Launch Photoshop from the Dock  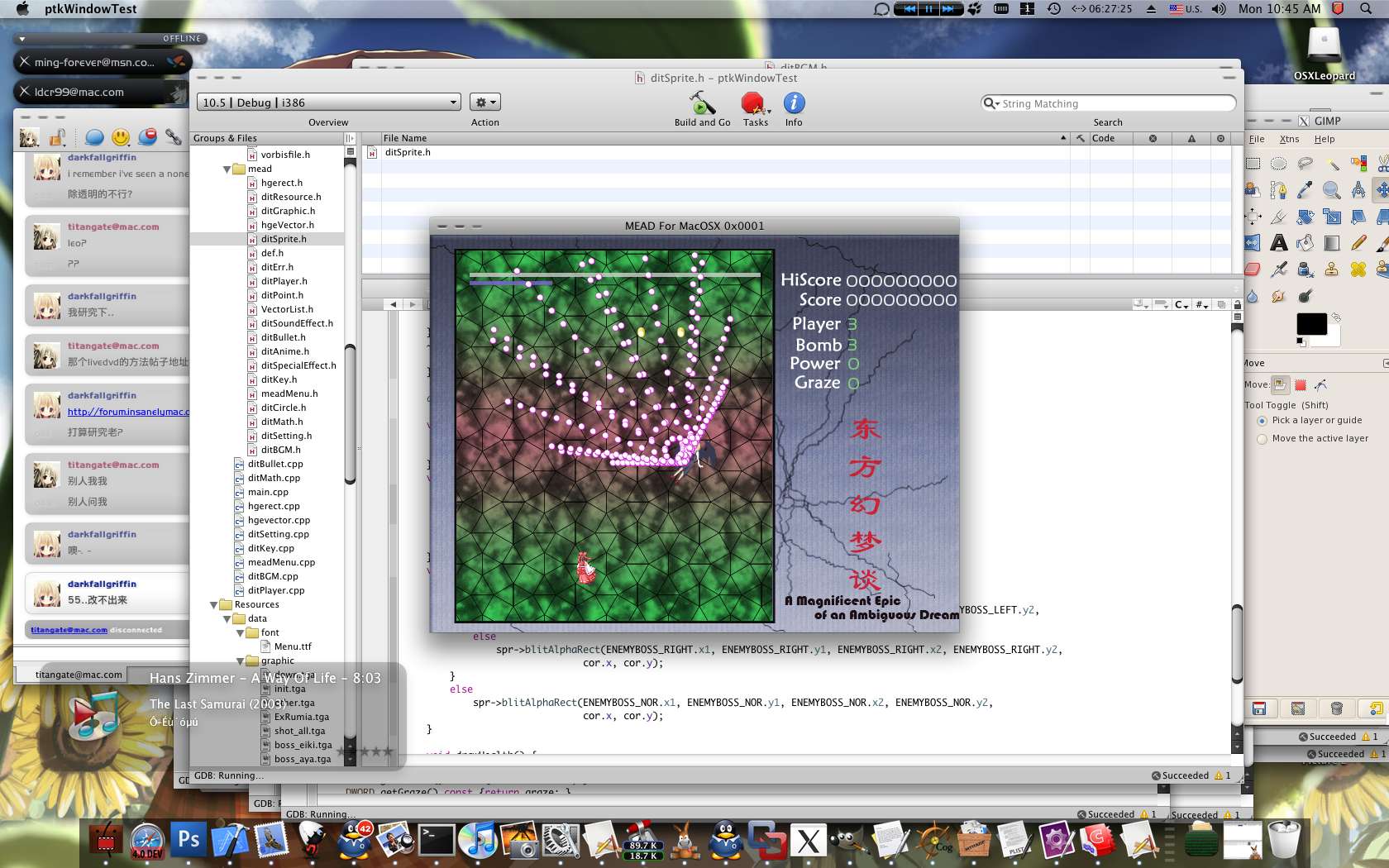188,839
